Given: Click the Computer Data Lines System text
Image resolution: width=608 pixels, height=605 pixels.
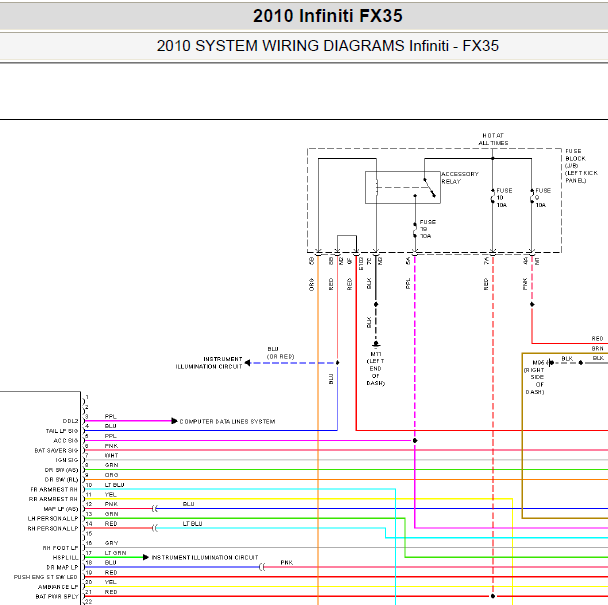Looking at the screenshot, I should click(227, 421).
